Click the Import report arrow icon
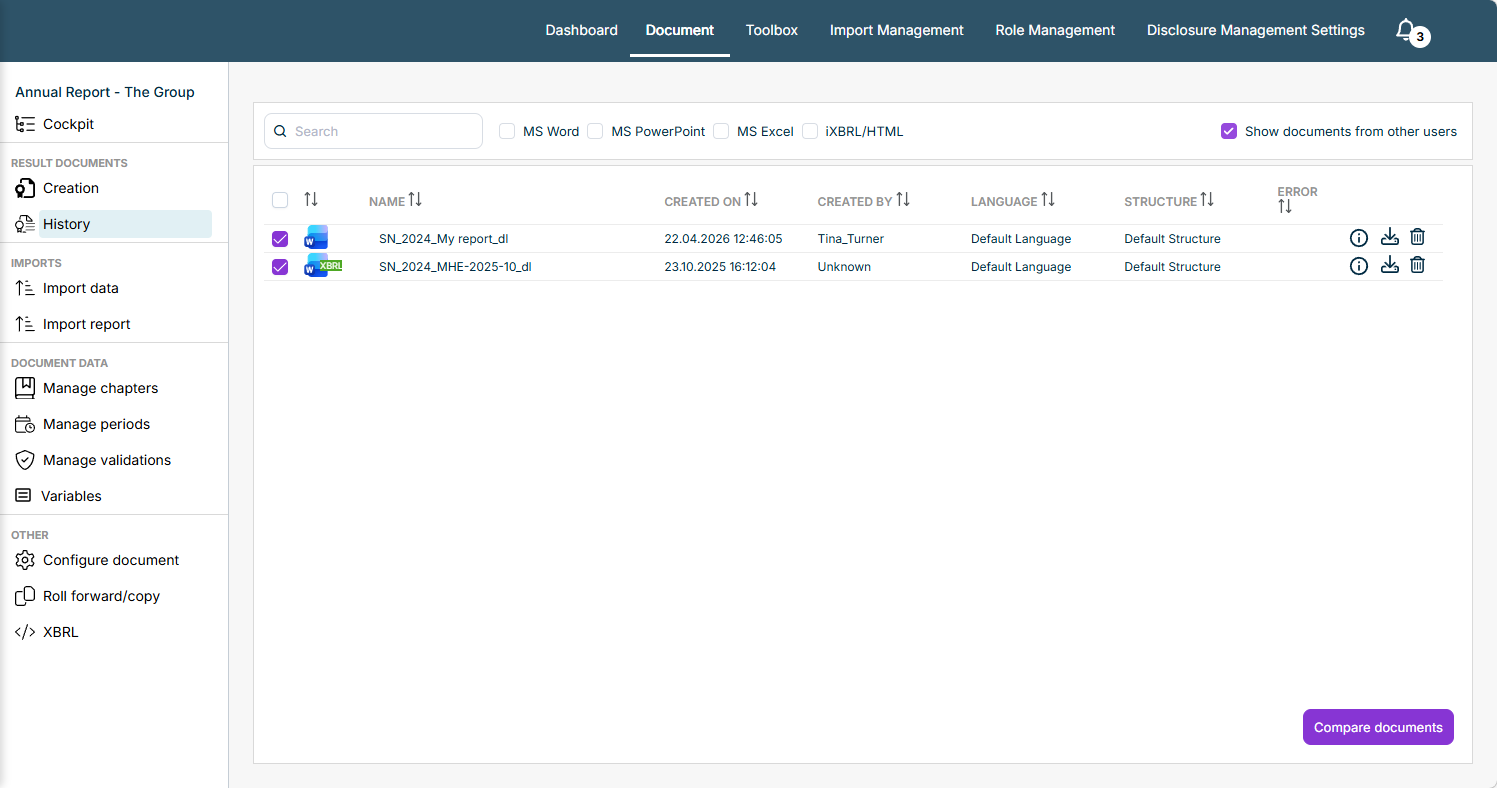 pyautogui.click(x=25, y=324)
